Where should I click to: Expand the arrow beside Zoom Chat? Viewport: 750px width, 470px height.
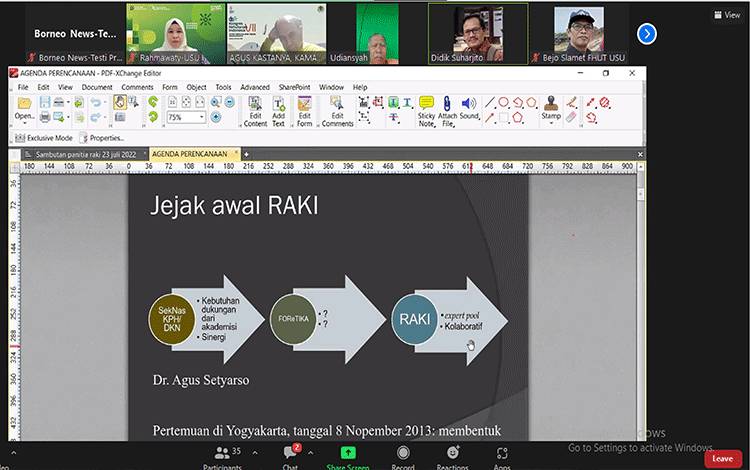click(310, 452)
